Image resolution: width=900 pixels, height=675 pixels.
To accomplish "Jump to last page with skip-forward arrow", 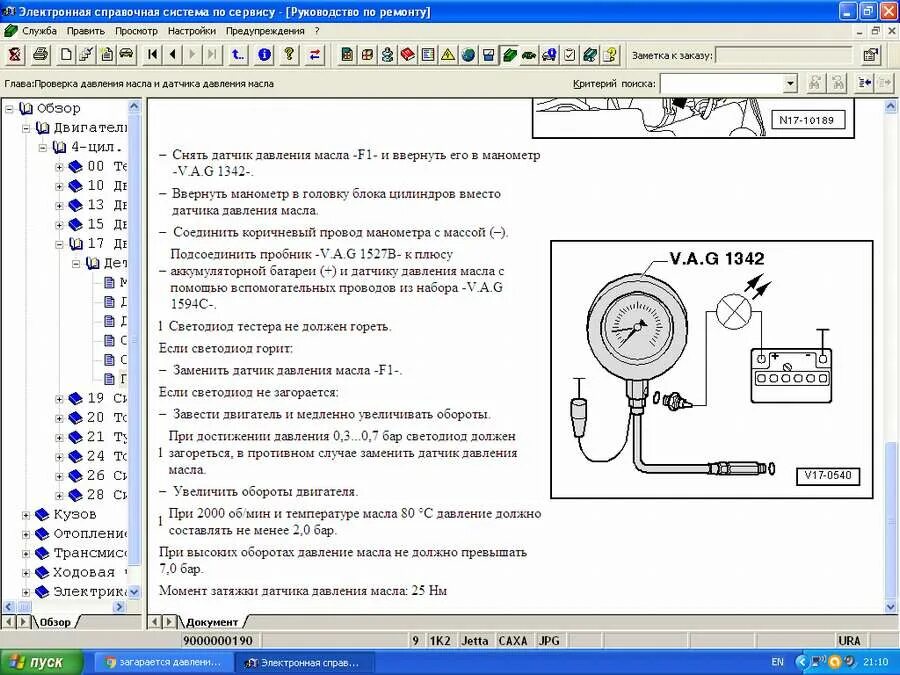I will [212, 55].
